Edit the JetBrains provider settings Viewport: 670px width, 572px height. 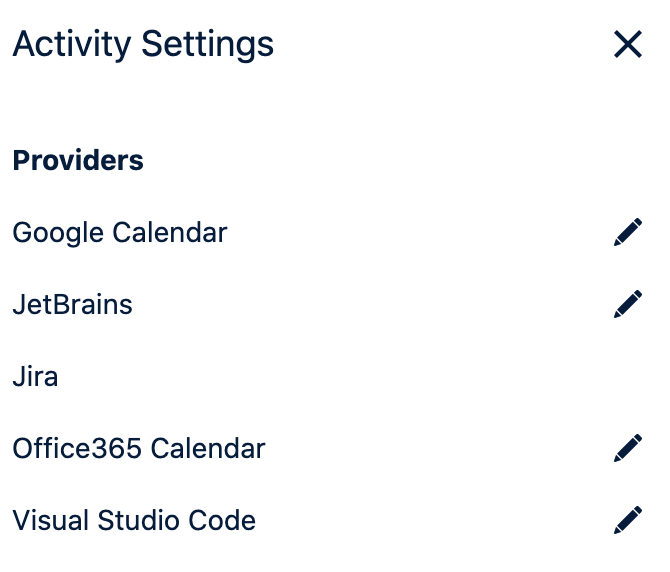pos(628,304)
